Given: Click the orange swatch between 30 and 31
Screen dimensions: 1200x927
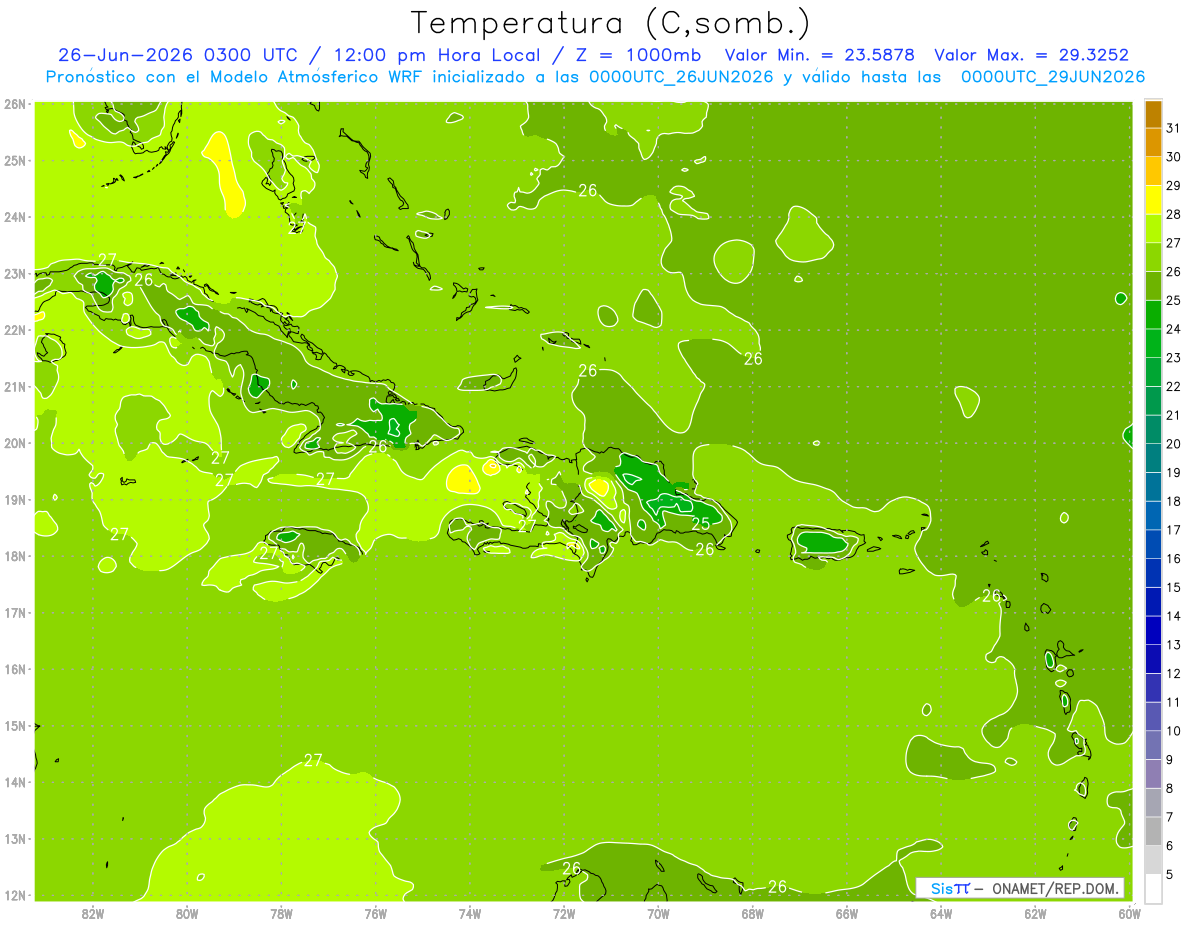Looking at the screenshot, I should click(x=1153, y=142).
